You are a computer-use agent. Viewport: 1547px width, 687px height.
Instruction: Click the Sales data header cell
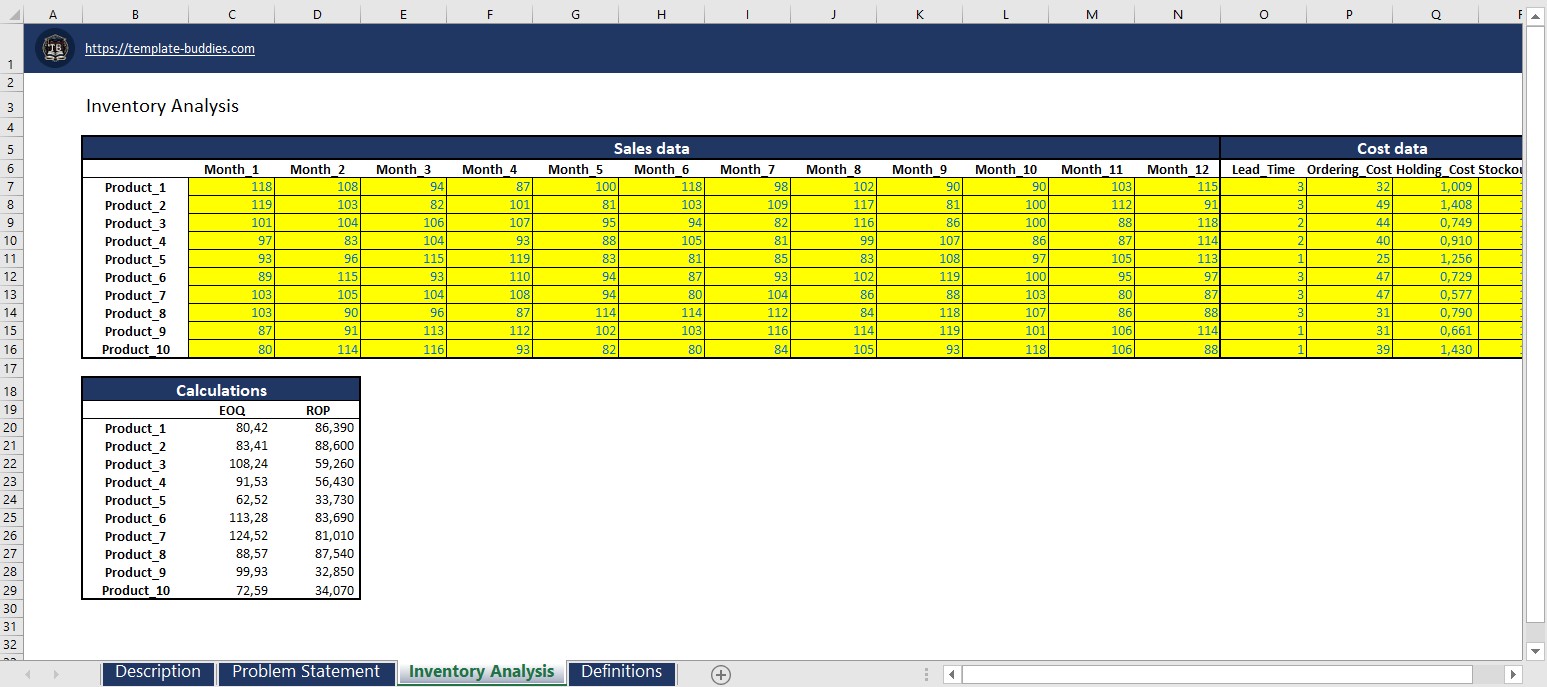click(652, 148)
